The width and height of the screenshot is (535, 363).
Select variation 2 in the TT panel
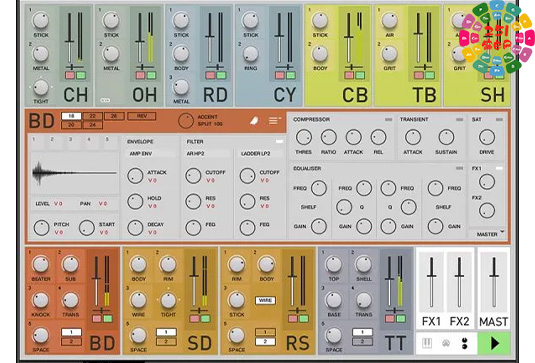(x=362, y=342)
